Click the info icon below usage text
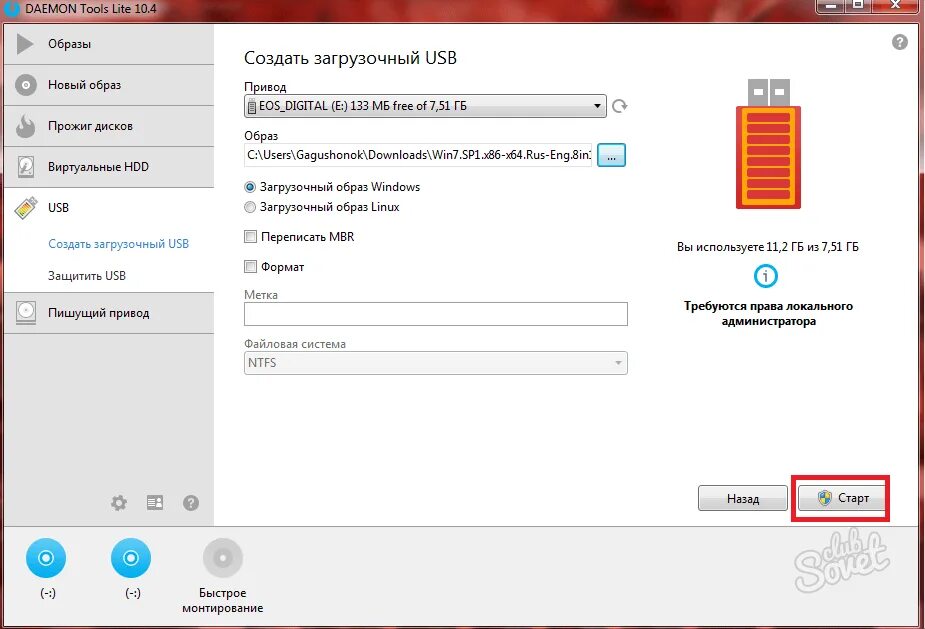The width and height of the screenshot is (925, 629). [766, 276]
